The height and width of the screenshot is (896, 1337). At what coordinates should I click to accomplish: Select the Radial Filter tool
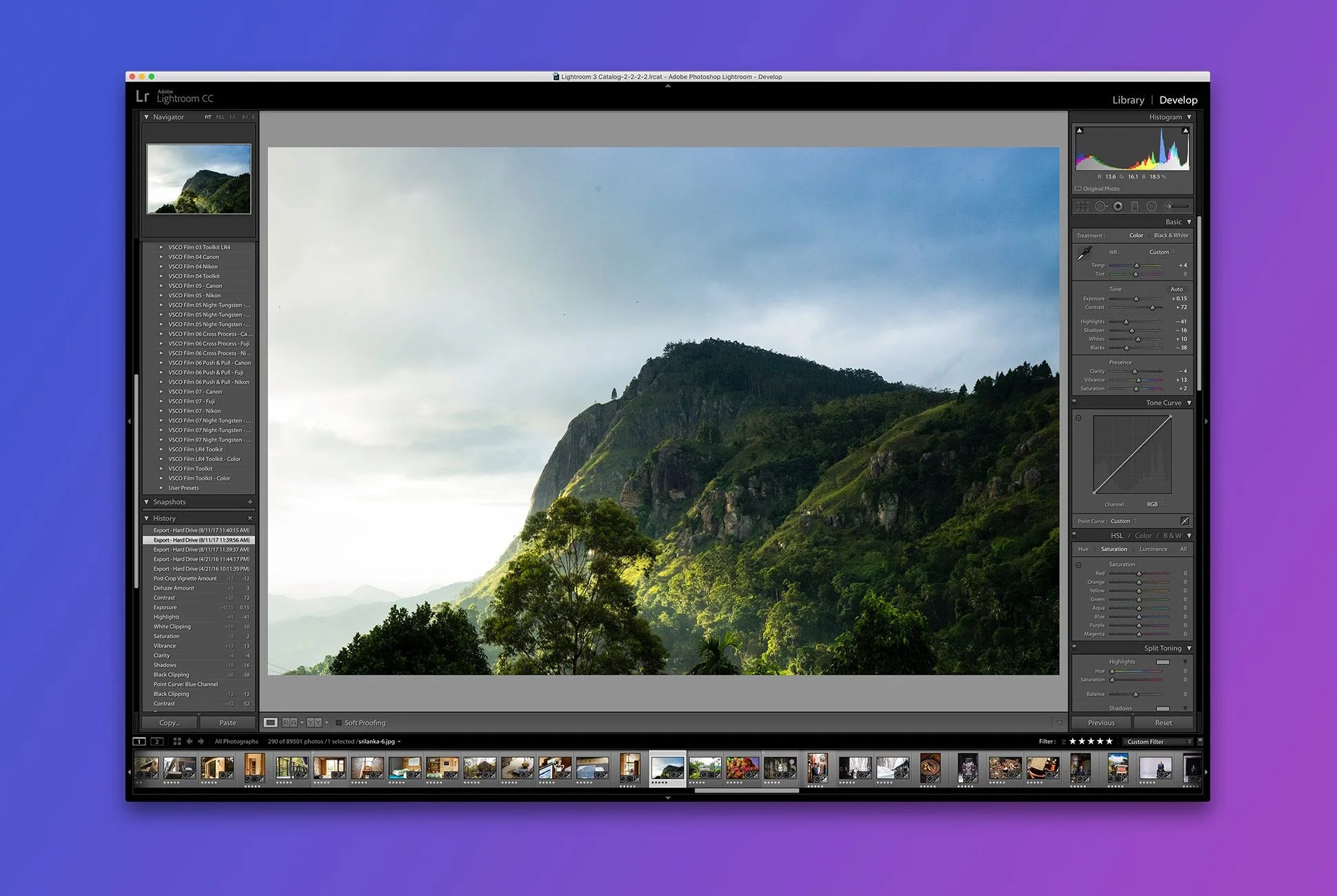[x=1151, y=206]
